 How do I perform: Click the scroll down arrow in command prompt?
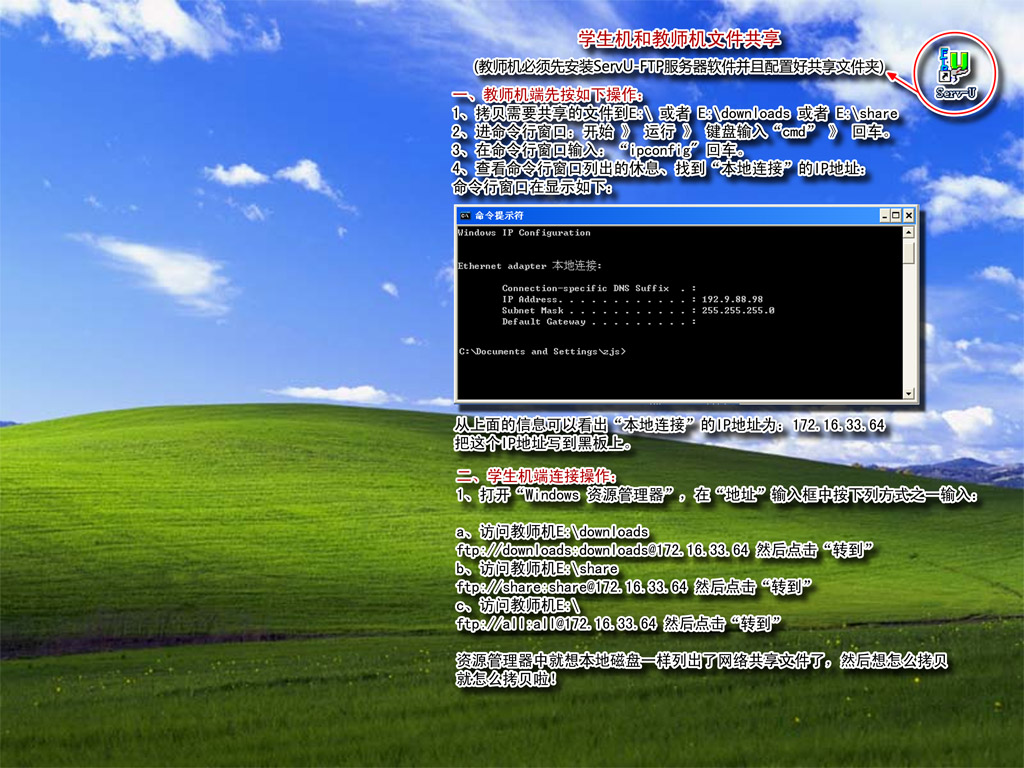[908, 392]
